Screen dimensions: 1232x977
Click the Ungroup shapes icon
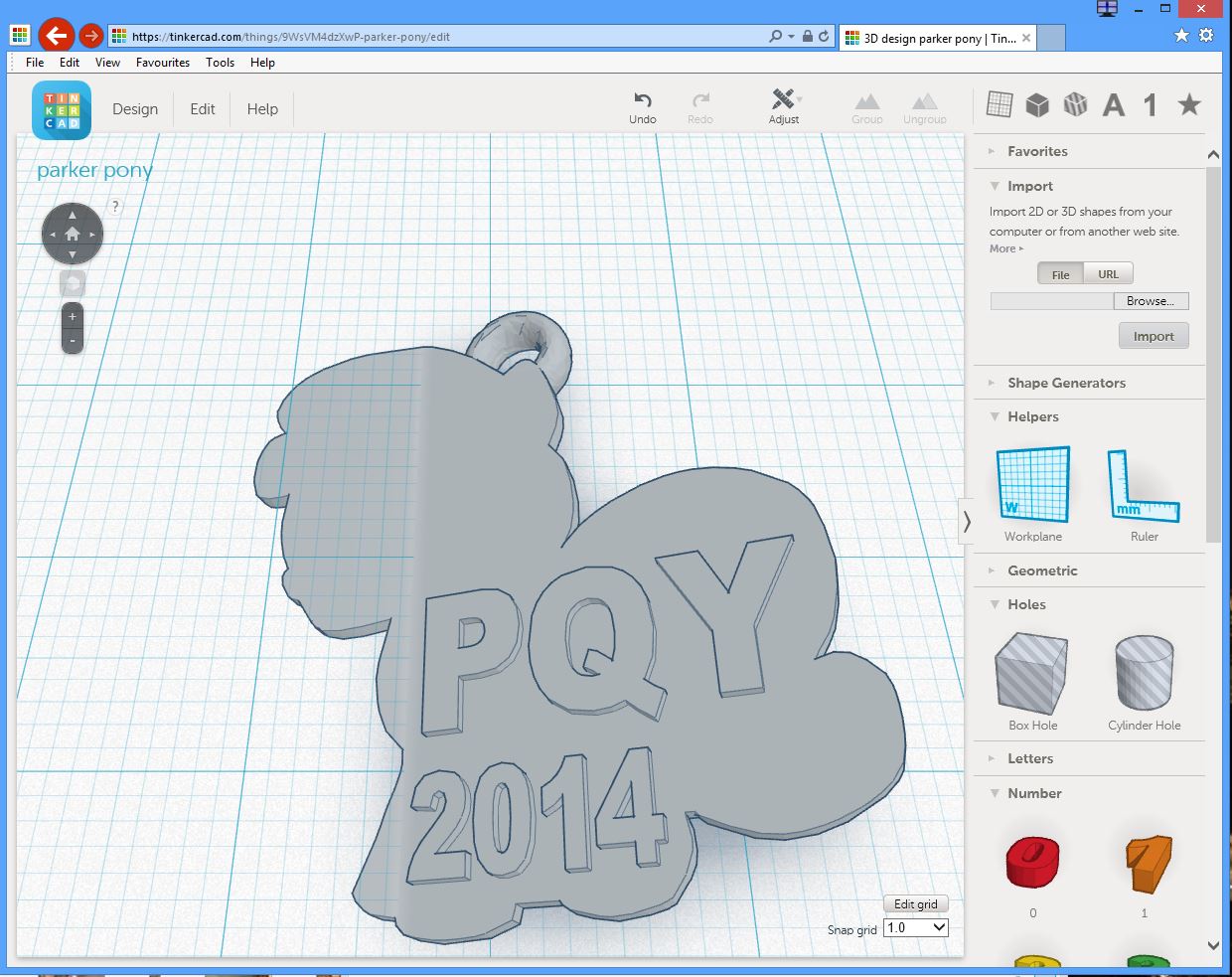point(925,101)
